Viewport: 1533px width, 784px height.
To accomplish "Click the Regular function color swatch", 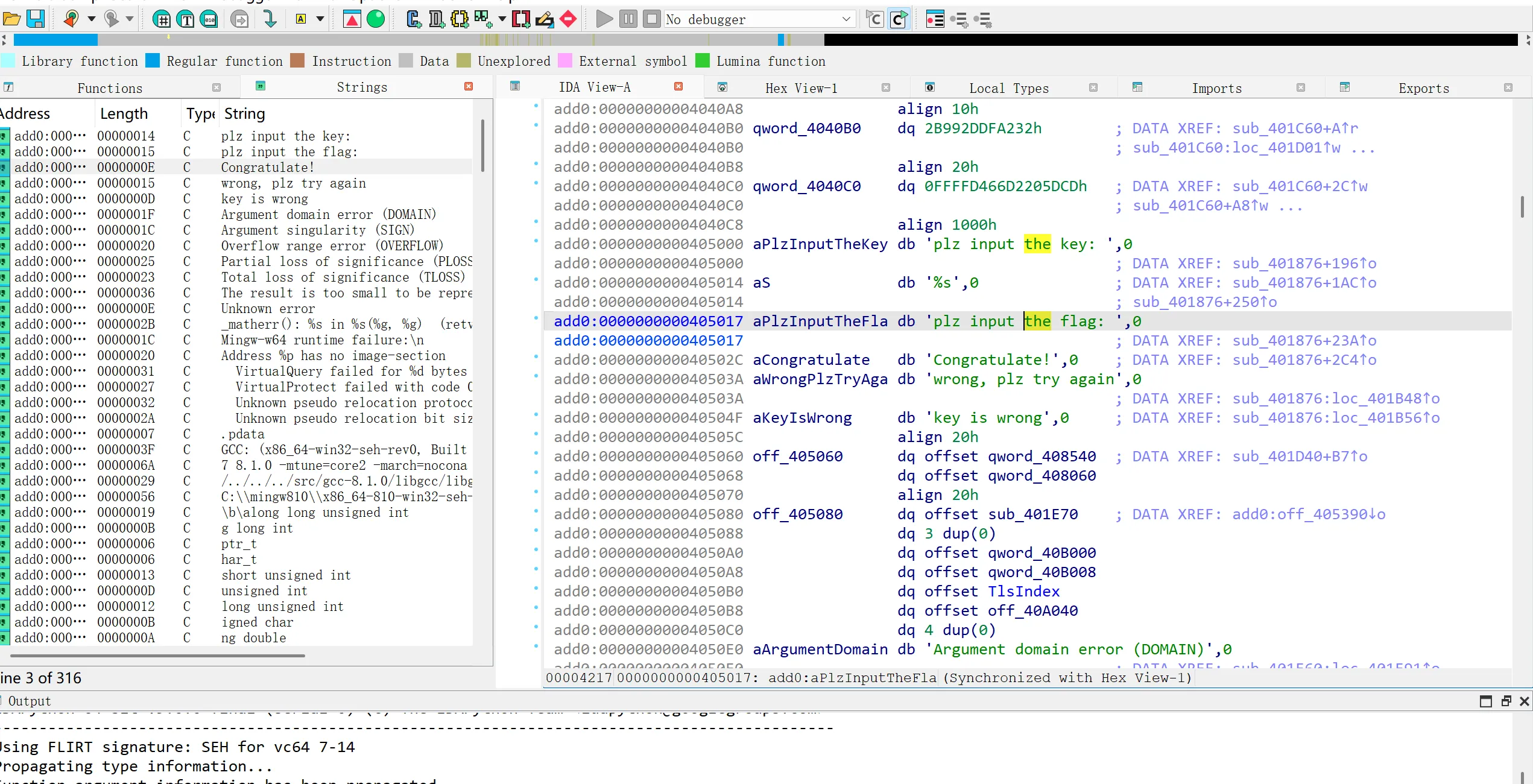I will coord(153,61).
